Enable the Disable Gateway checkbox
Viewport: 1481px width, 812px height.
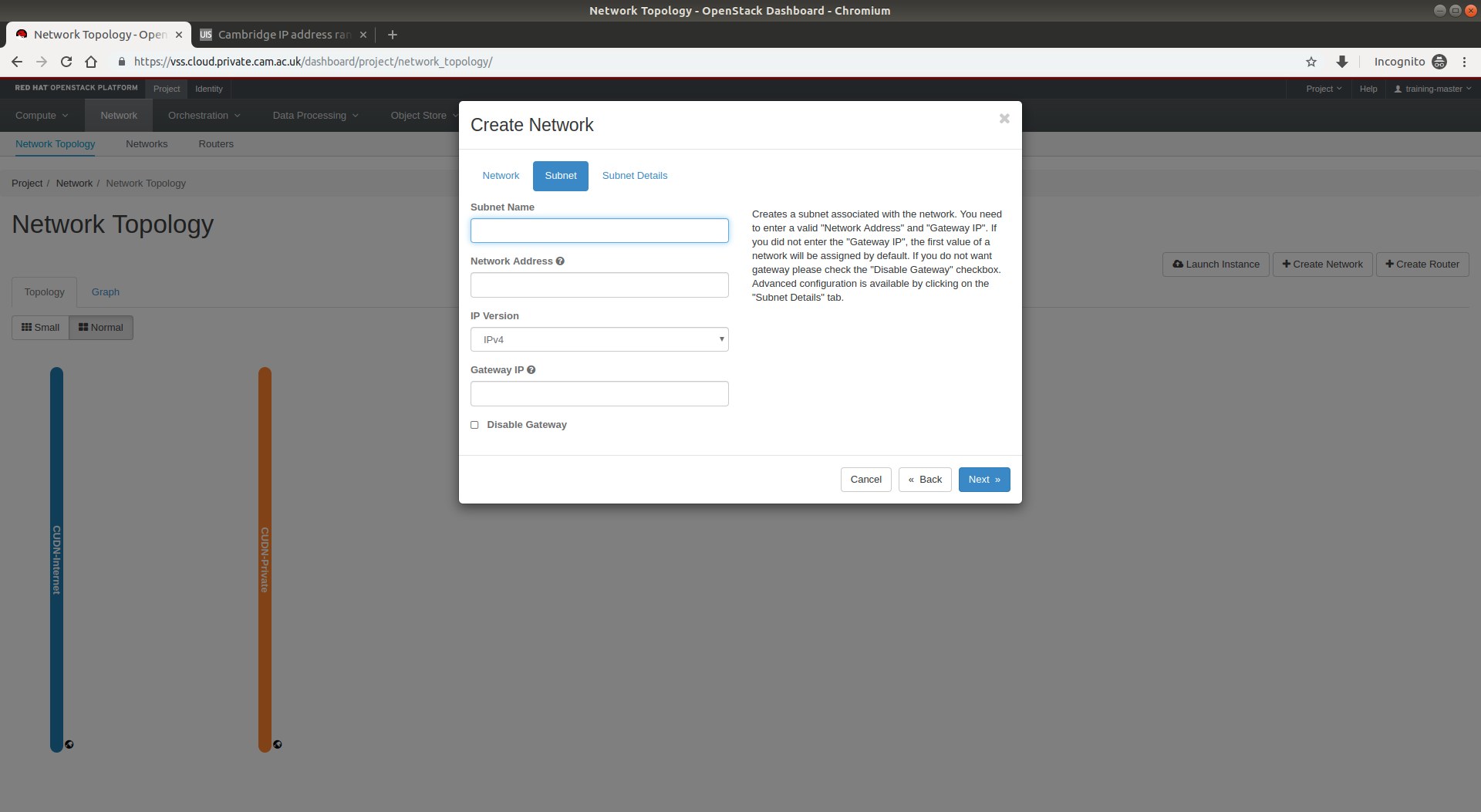tap(474, 425)
